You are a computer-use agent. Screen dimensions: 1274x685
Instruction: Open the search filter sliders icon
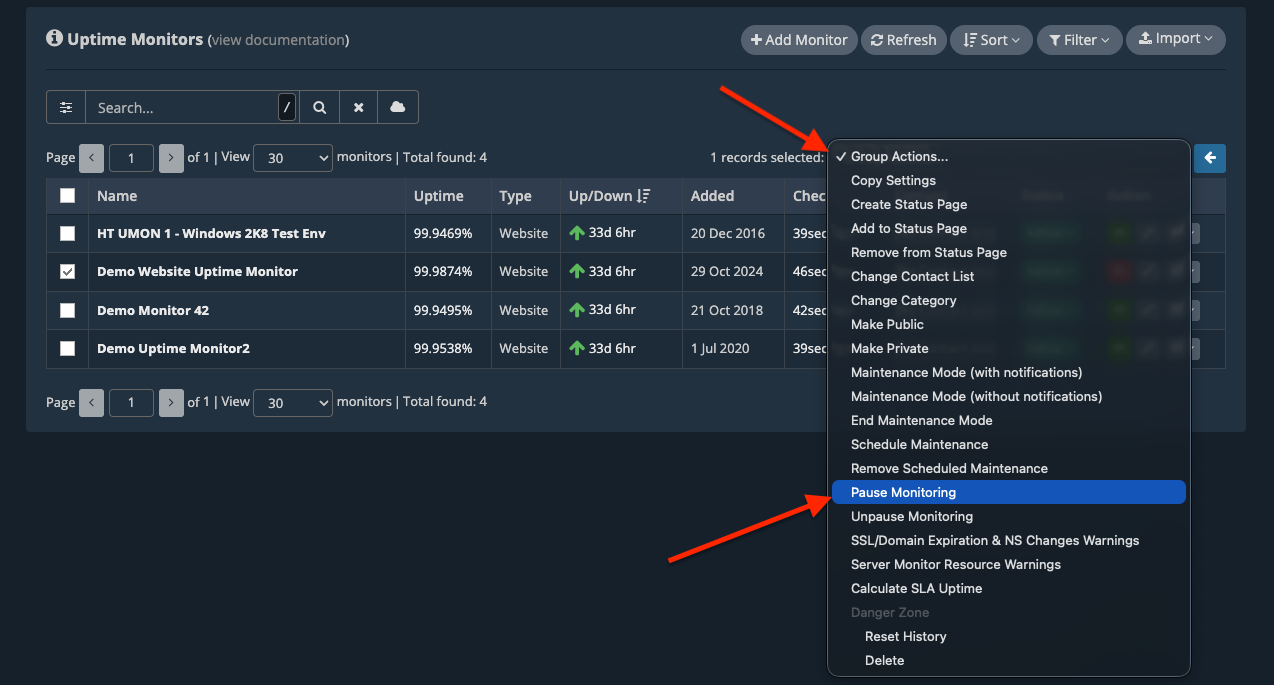pyautogui.click(x=66, y=107)
